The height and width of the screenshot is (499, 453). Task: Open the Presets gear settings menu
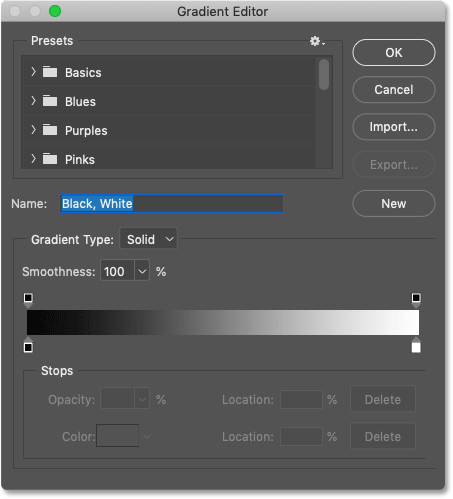pyautogui.click(x=317, y=41)
